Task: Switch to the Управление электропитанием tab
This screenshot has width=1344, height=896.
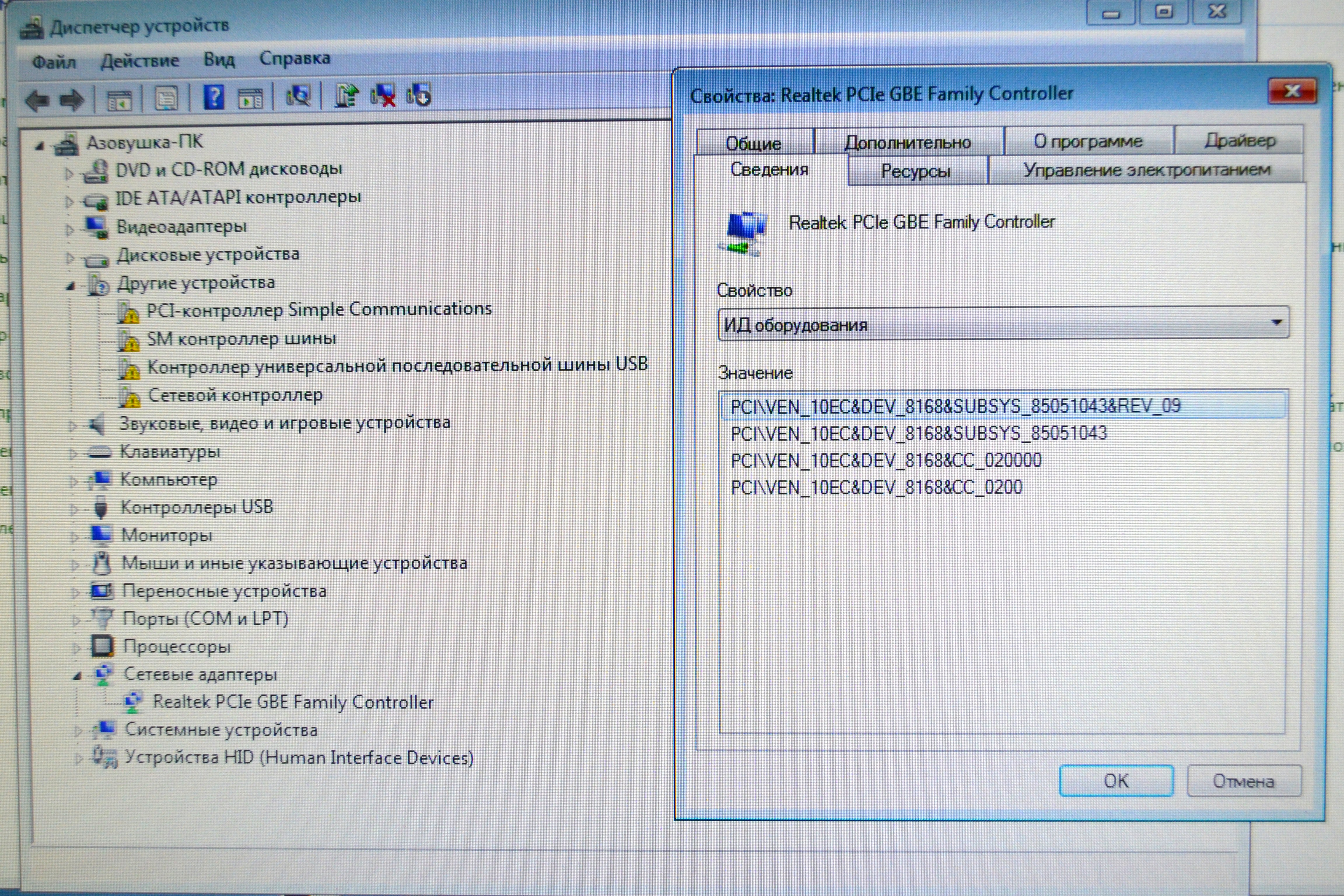Action: [1146, 170]
